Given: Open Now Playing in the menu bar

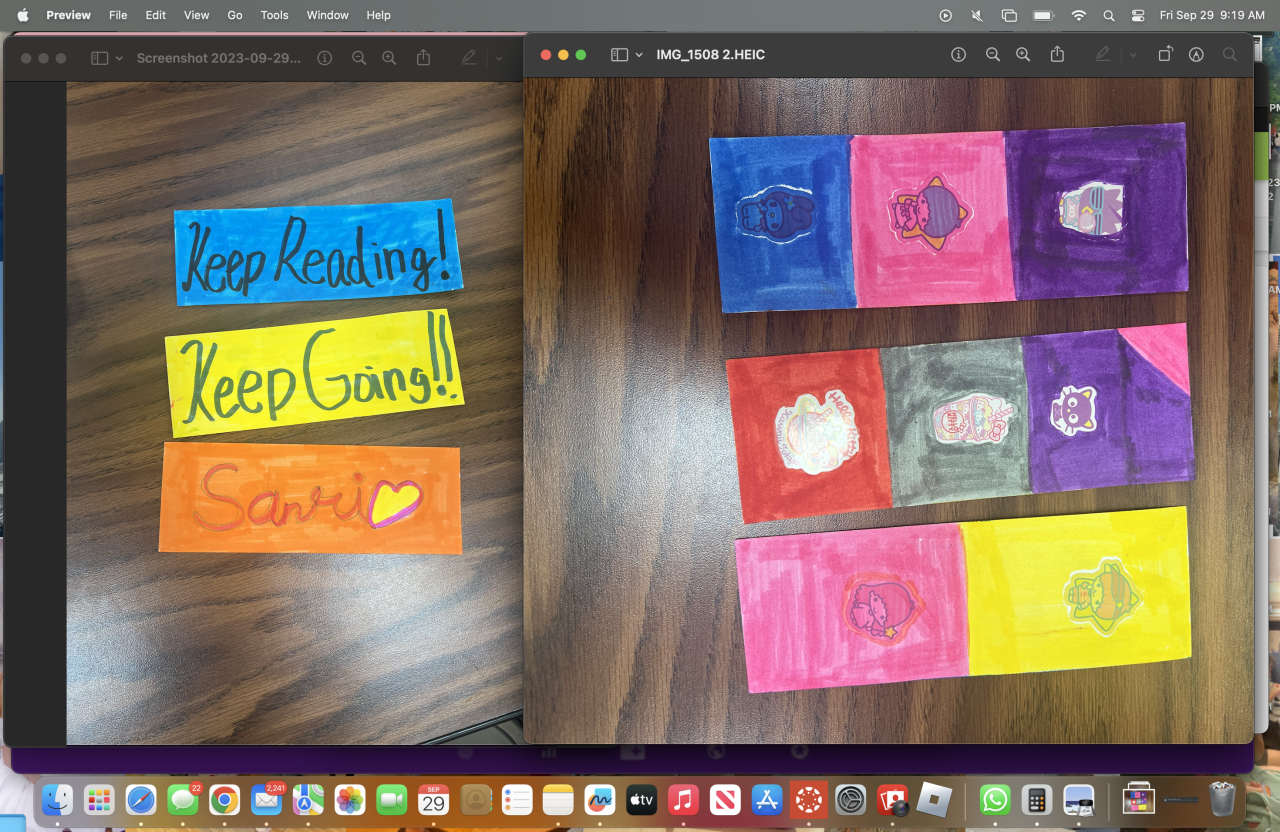Looking at the screenshot, I should [946, 15].
